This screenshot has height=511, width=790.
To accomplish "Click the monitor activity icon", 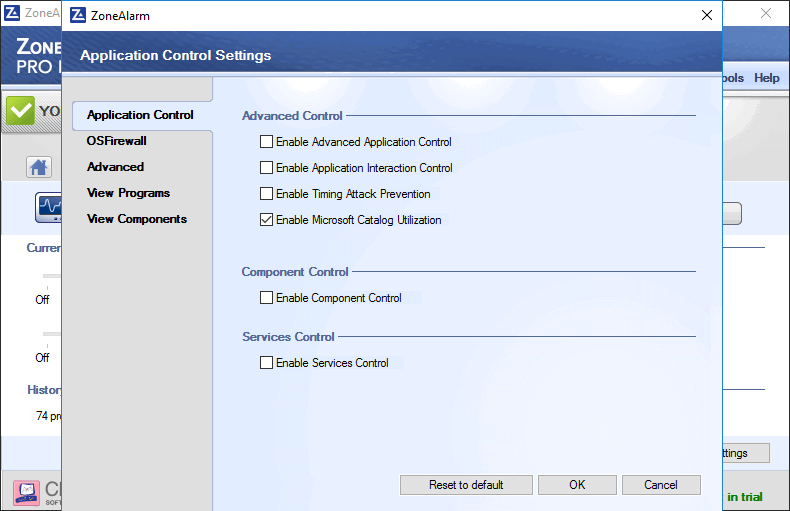I will pyautogui.click(x=48, y=208).
